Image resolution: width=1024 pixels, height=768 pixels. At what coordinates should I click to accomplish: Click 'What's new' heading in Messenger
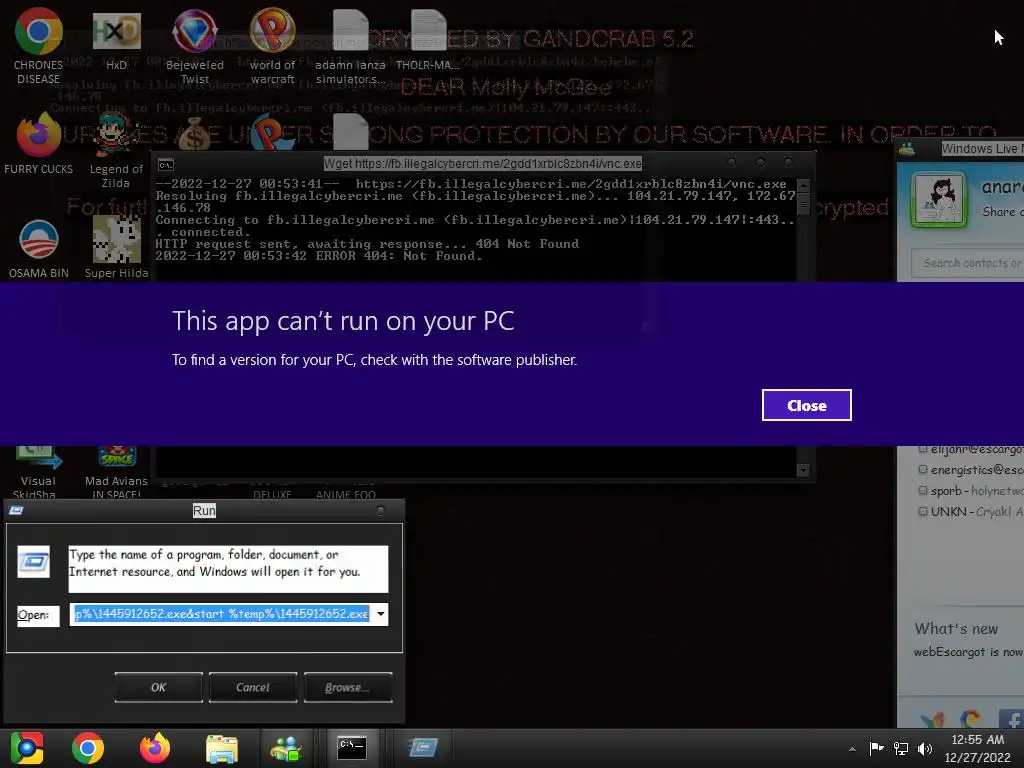point(956,629)
